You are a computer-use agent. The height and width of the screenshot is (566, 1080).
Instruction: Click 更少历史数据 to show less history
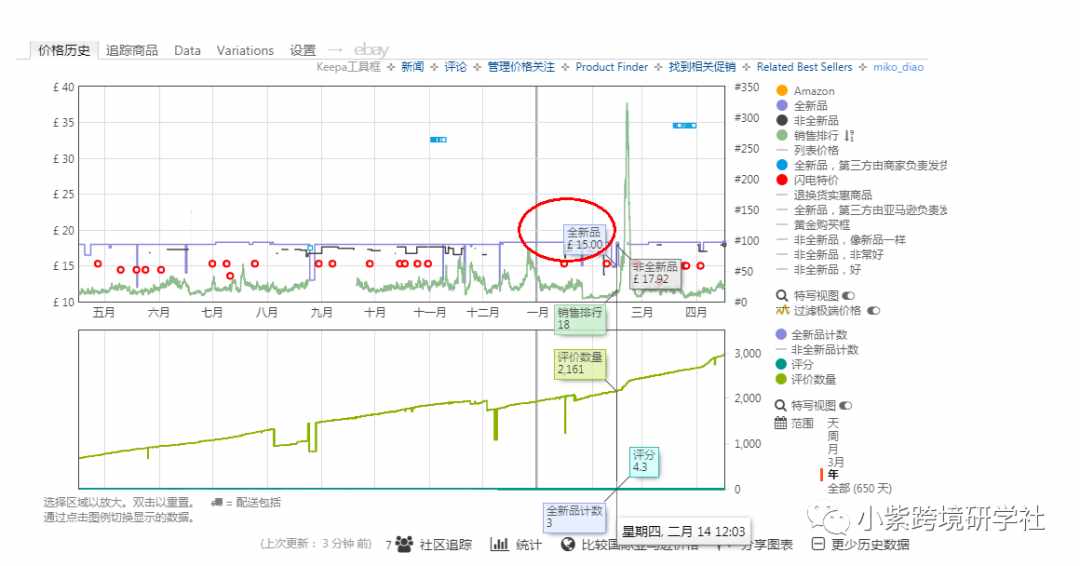[x=869, y=545]
